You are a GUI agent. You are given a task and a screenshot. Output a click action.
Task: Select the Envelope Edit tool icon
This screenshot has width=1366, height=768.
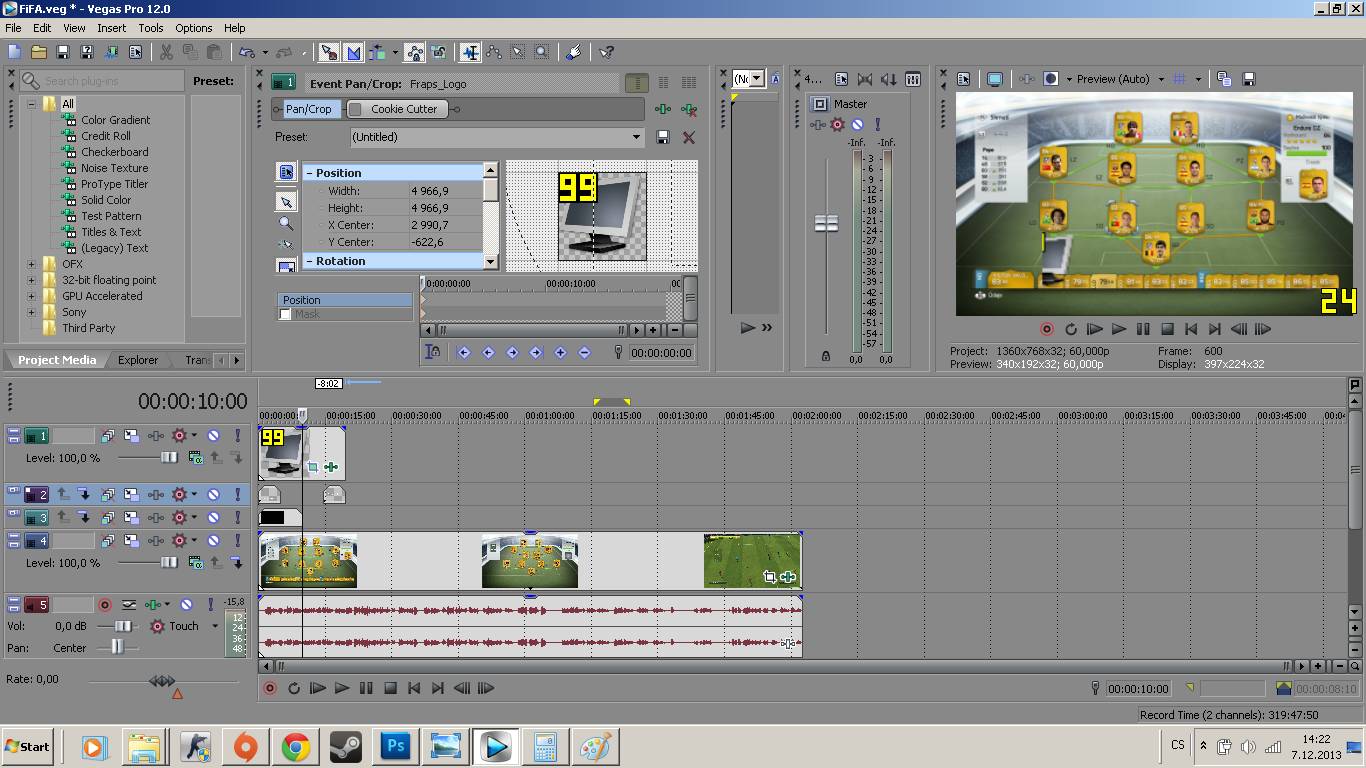494,52
